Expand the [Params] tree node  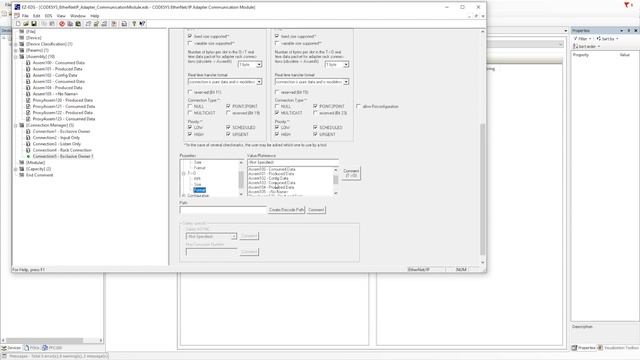pos(16,50)
